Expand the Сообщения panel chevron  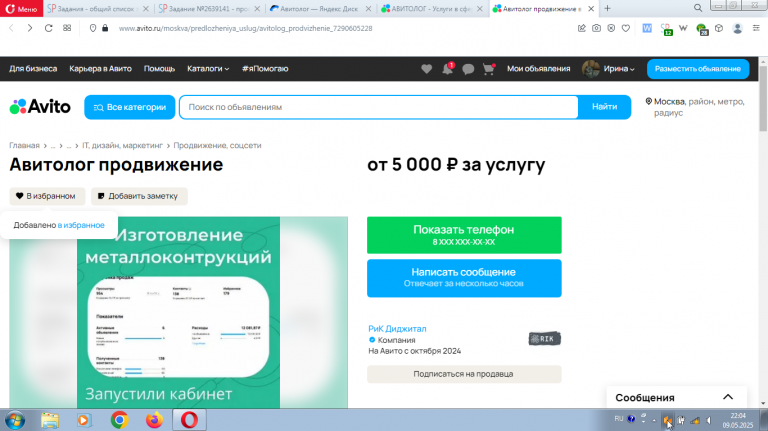[728, 397]
